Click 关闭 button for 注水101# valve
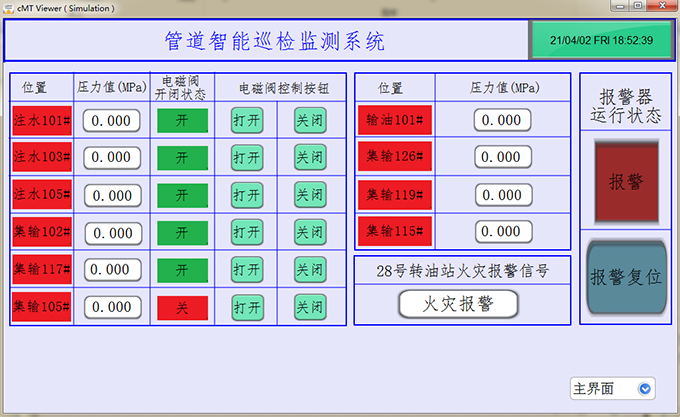This screenshot has height=417, width=680. click(310, 120)
